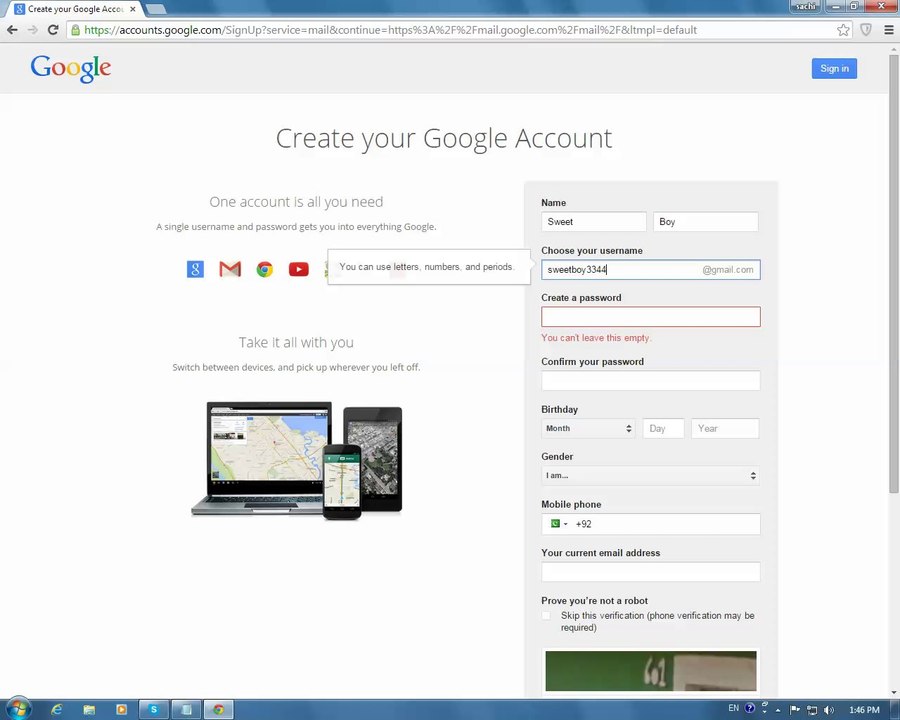900x720 pixels.
Task: Close the Create your Google Account tab
Action: [x=133, y=9]
